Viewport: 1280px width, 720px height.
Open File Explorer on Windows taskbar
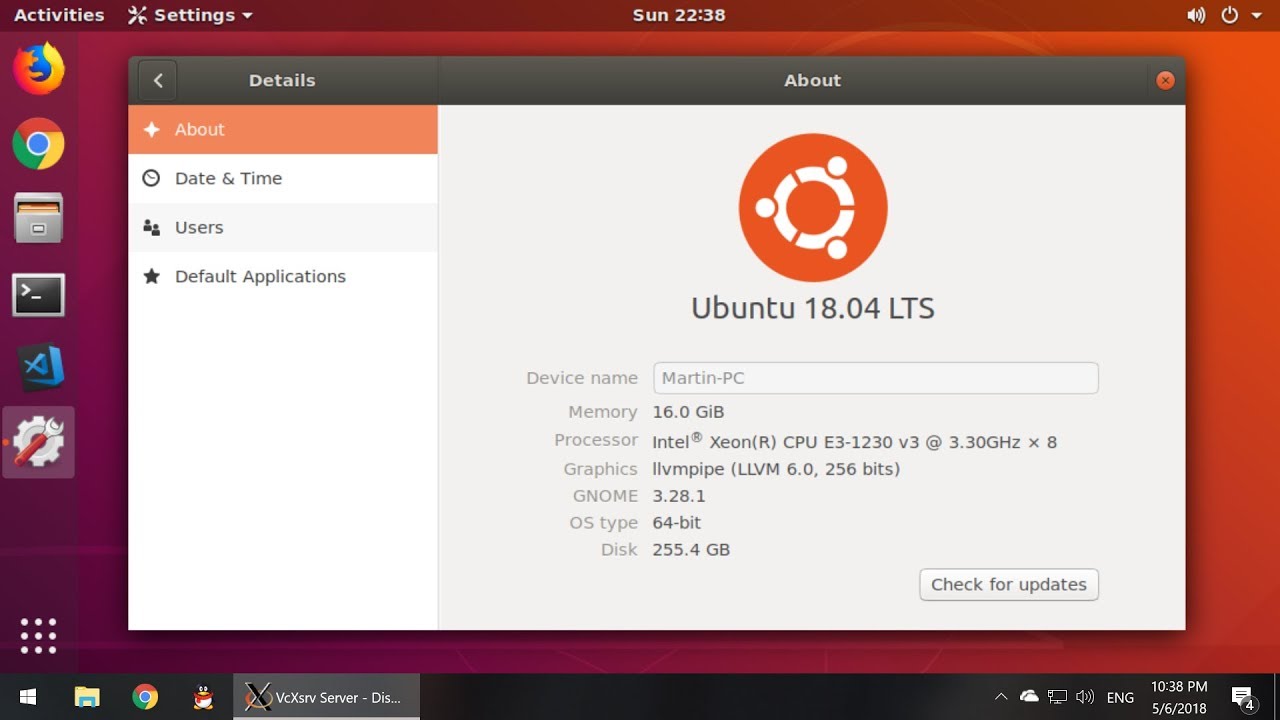[x=87, y=697]
